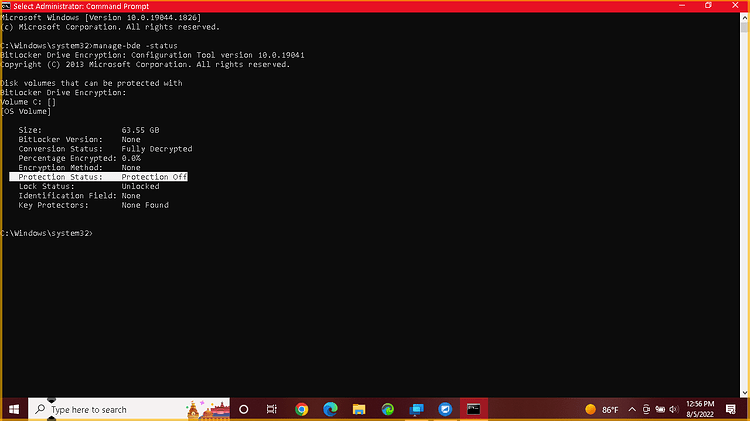
Task: Minimize the Command Prompt window
Action: tap(682, 6)
